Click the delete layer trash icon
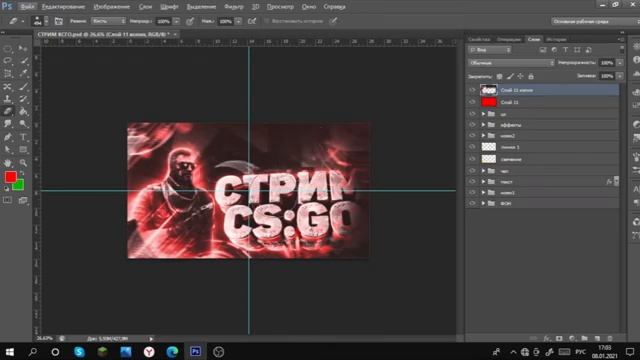640x360 pixels. pyautogui.click(x=610, y=338)
